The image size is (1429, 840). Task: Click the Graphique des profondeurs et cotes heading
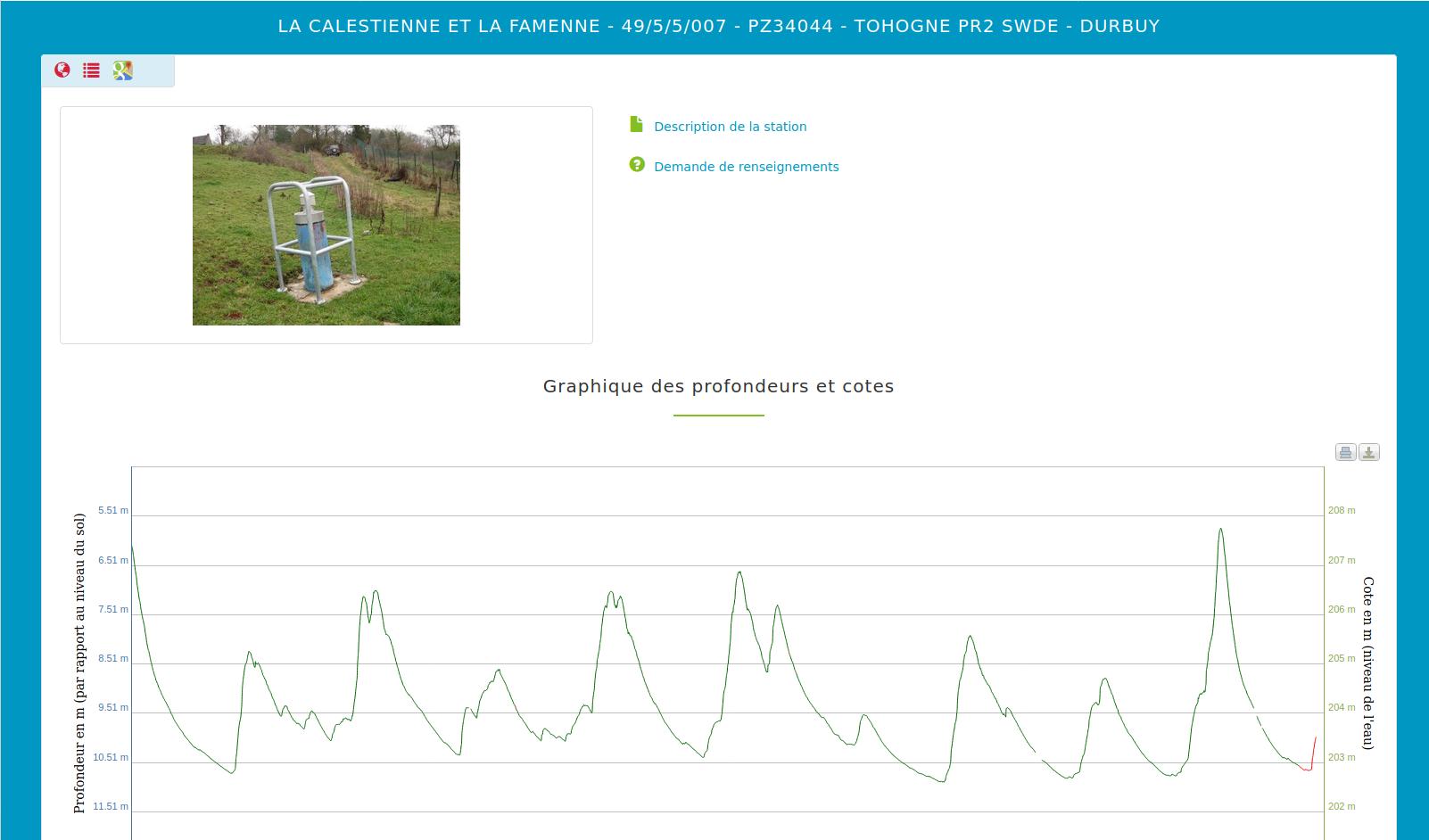[719, 386]
